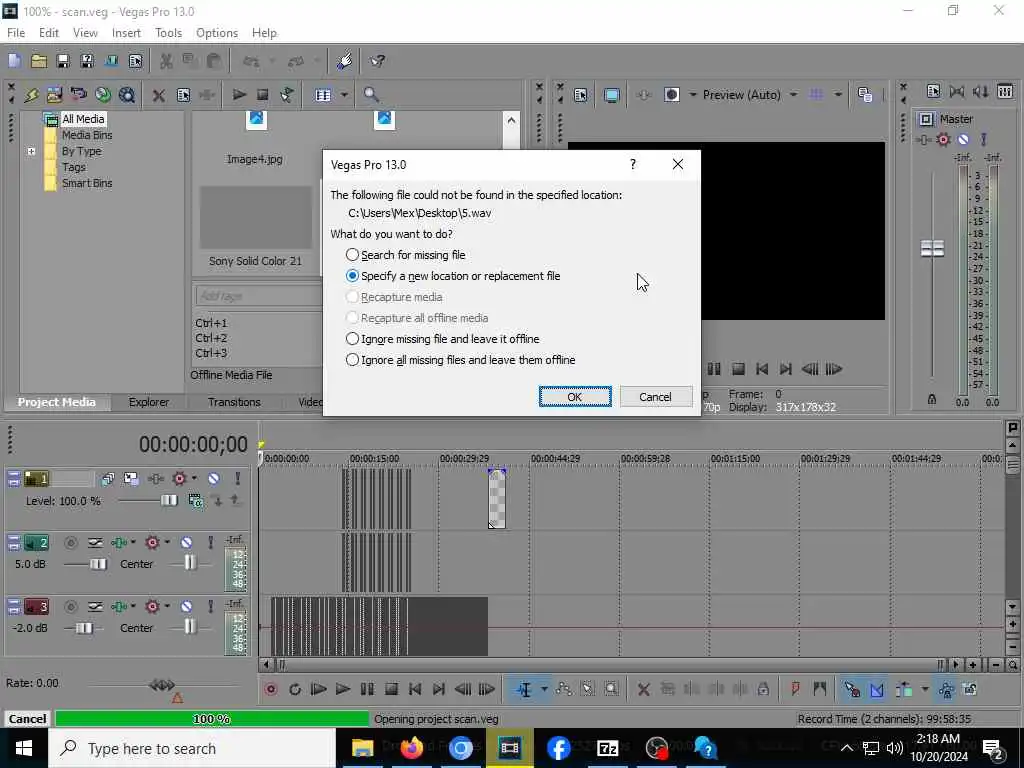Click the Delete X icon in editing toolbar

tap(643, 689)
